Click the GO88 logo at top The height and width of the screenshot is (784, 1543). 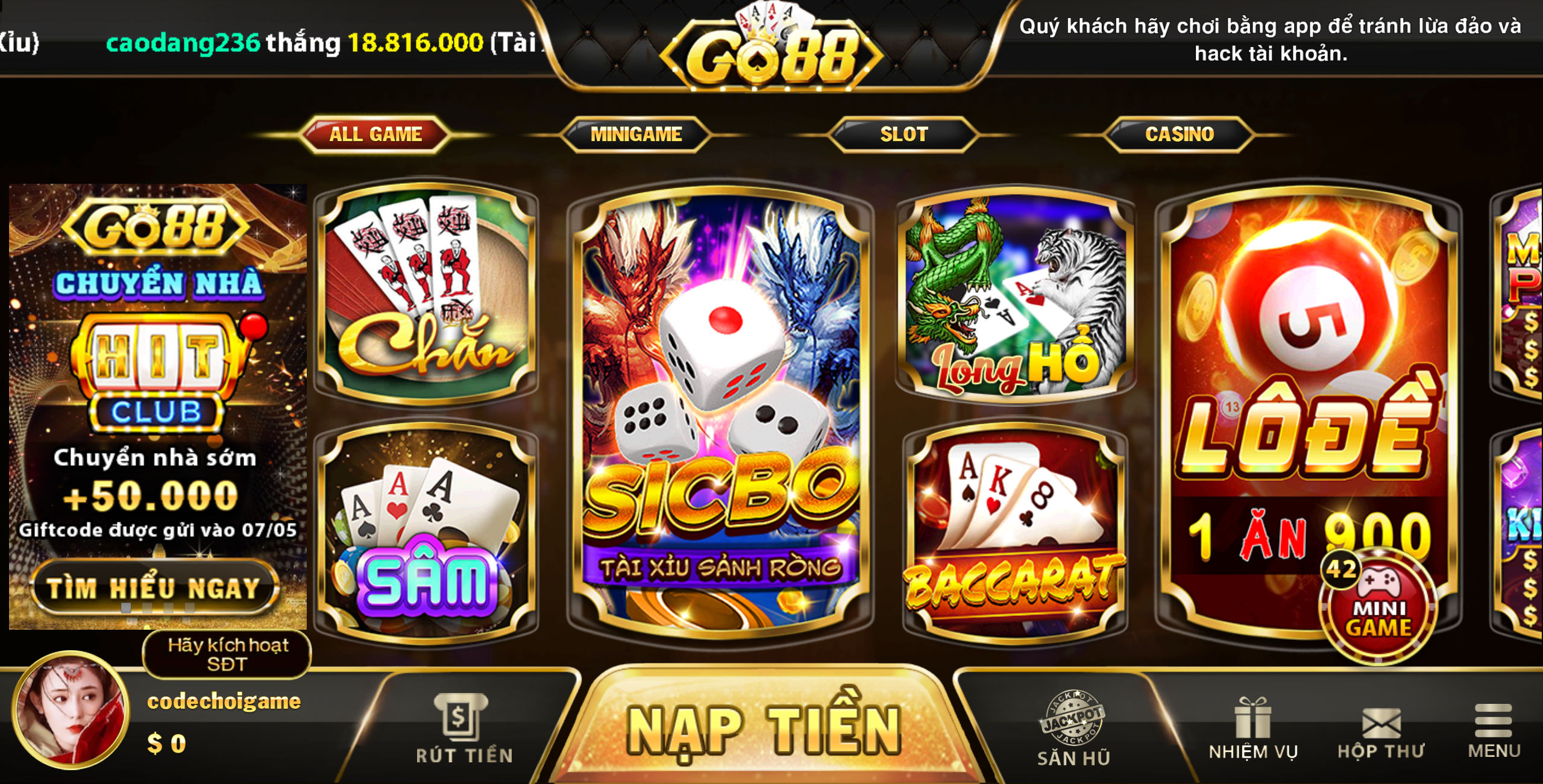pos(771,48)
